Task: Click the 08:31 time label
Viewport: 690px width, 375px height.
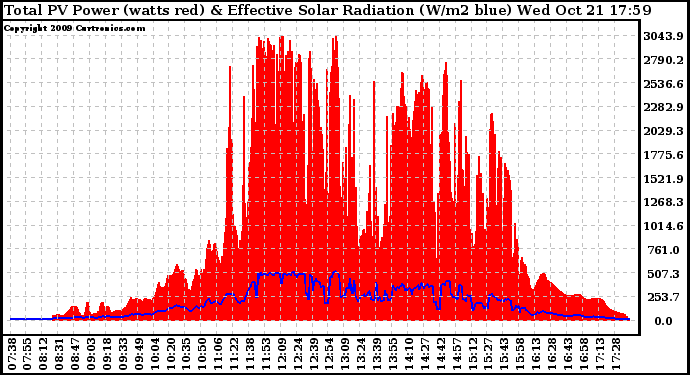Action: 59,354
